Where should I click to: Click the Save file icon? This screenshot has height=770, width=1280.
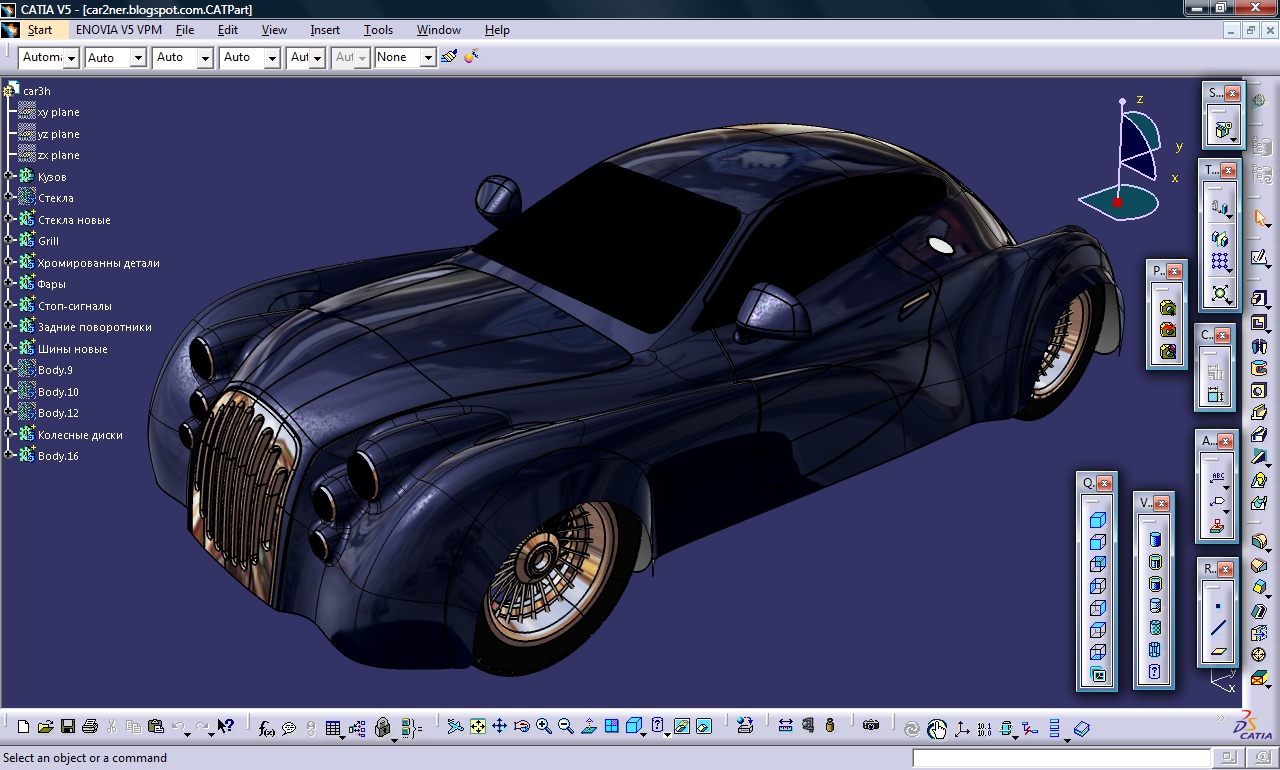pyautogui.click(x=67, y=727)
